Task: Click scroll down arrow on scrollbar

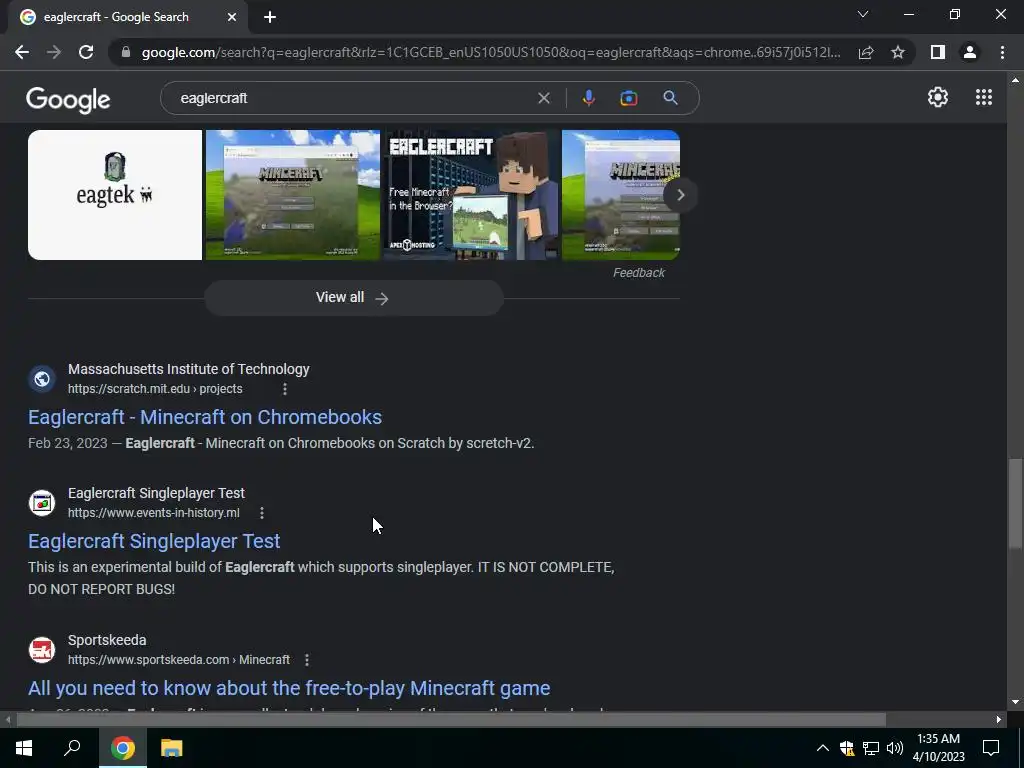Action: click(x=1015, y=703)
